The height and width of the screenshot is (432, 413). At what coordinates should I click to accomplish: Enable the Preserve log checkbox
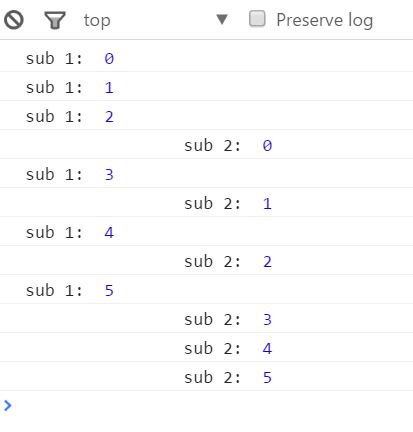(257, 19)
